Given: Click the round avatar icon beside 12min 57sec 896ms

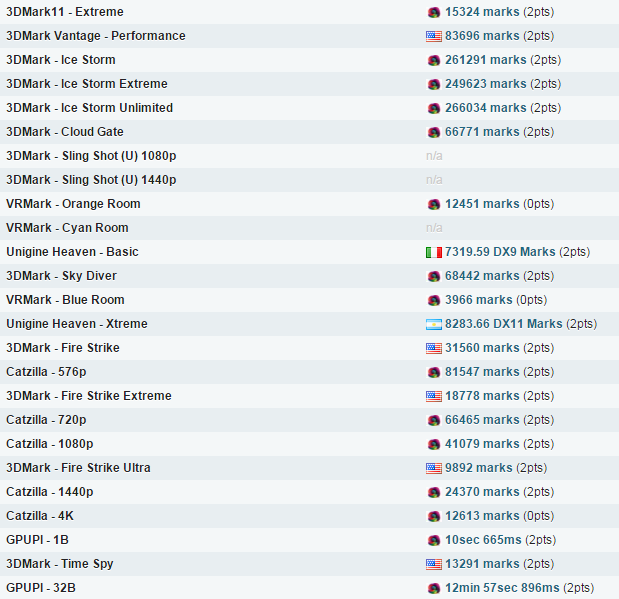Looking at the screenshot, I should click(434, 588).
